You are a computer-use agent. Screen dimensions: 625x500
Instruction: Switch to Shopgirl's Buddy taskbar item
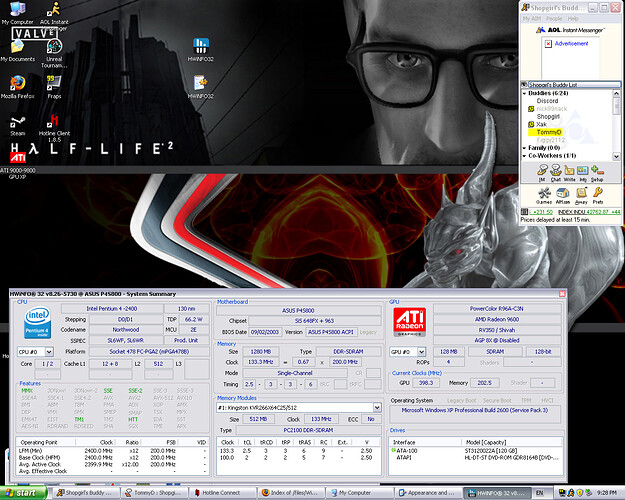86,493
